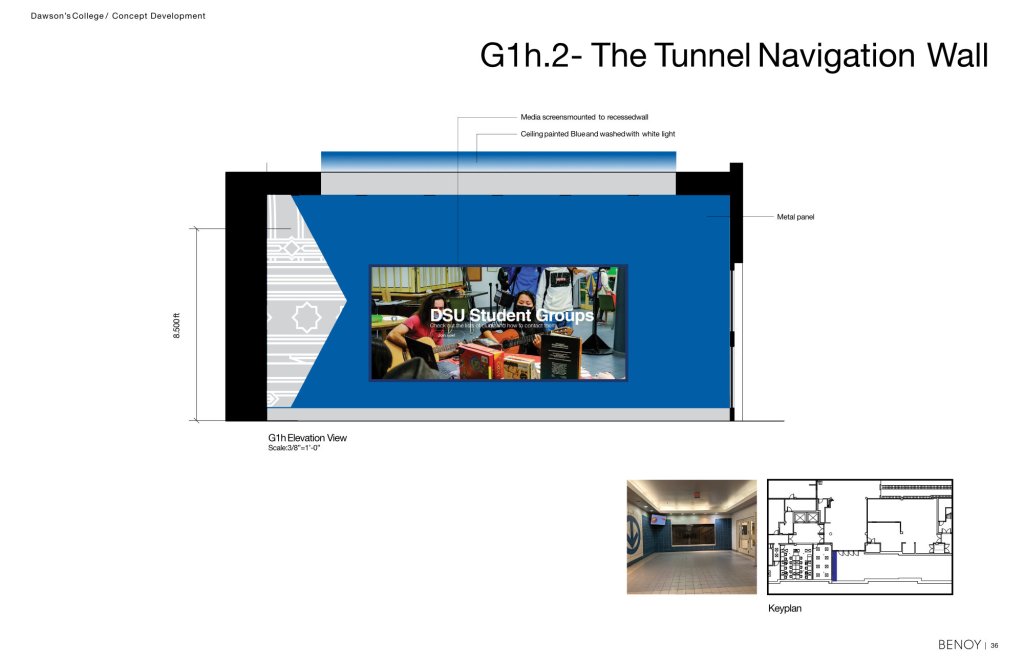
Task: Click the 8.500 ft dimension label
Action: [x=177, y=325]
